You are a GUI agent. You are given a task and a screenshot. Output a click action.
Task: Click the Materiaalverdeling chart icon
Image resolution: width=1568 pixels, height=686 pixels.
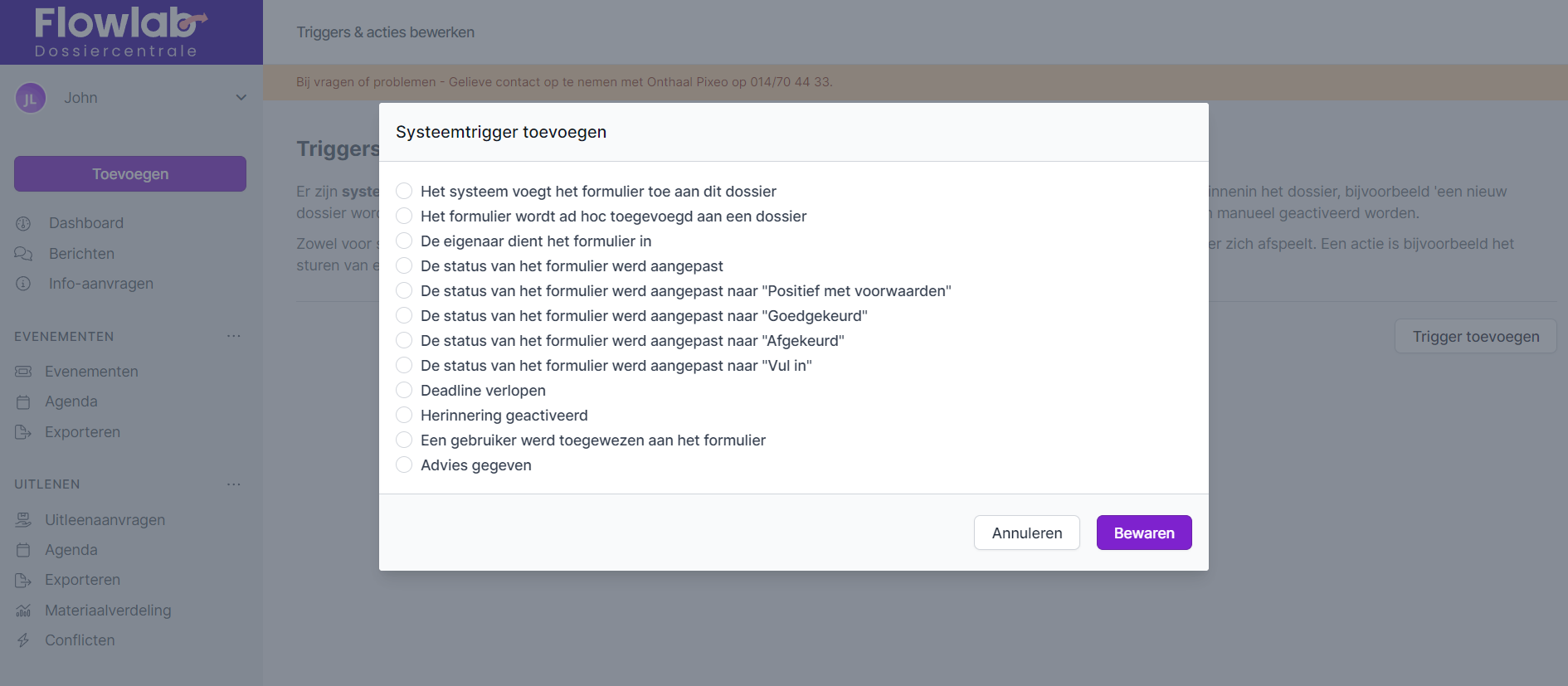(23, 611)
